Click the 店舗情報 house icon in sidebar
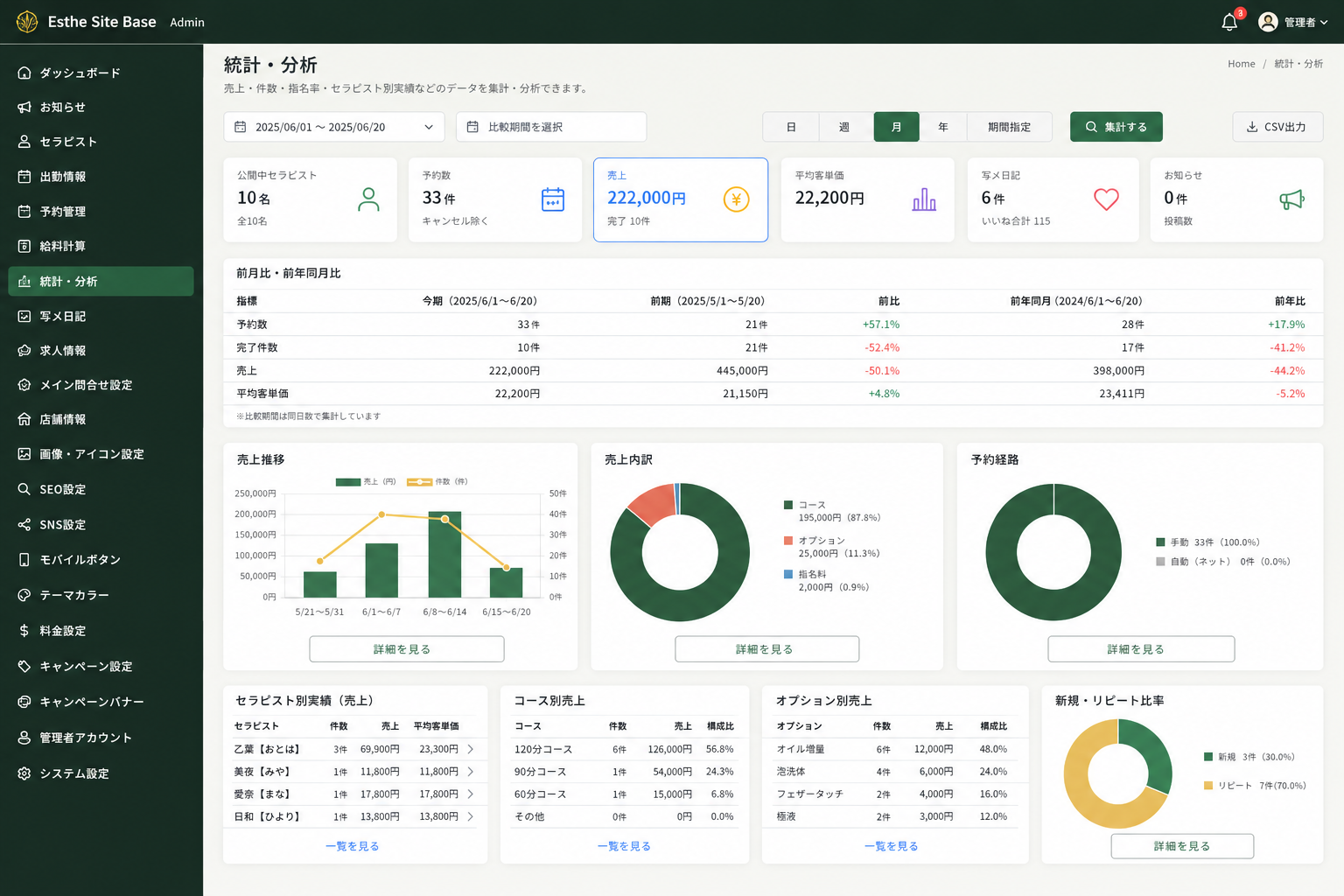The width and height of the screenshot is (1344, 896). click(x=24, y=419)
